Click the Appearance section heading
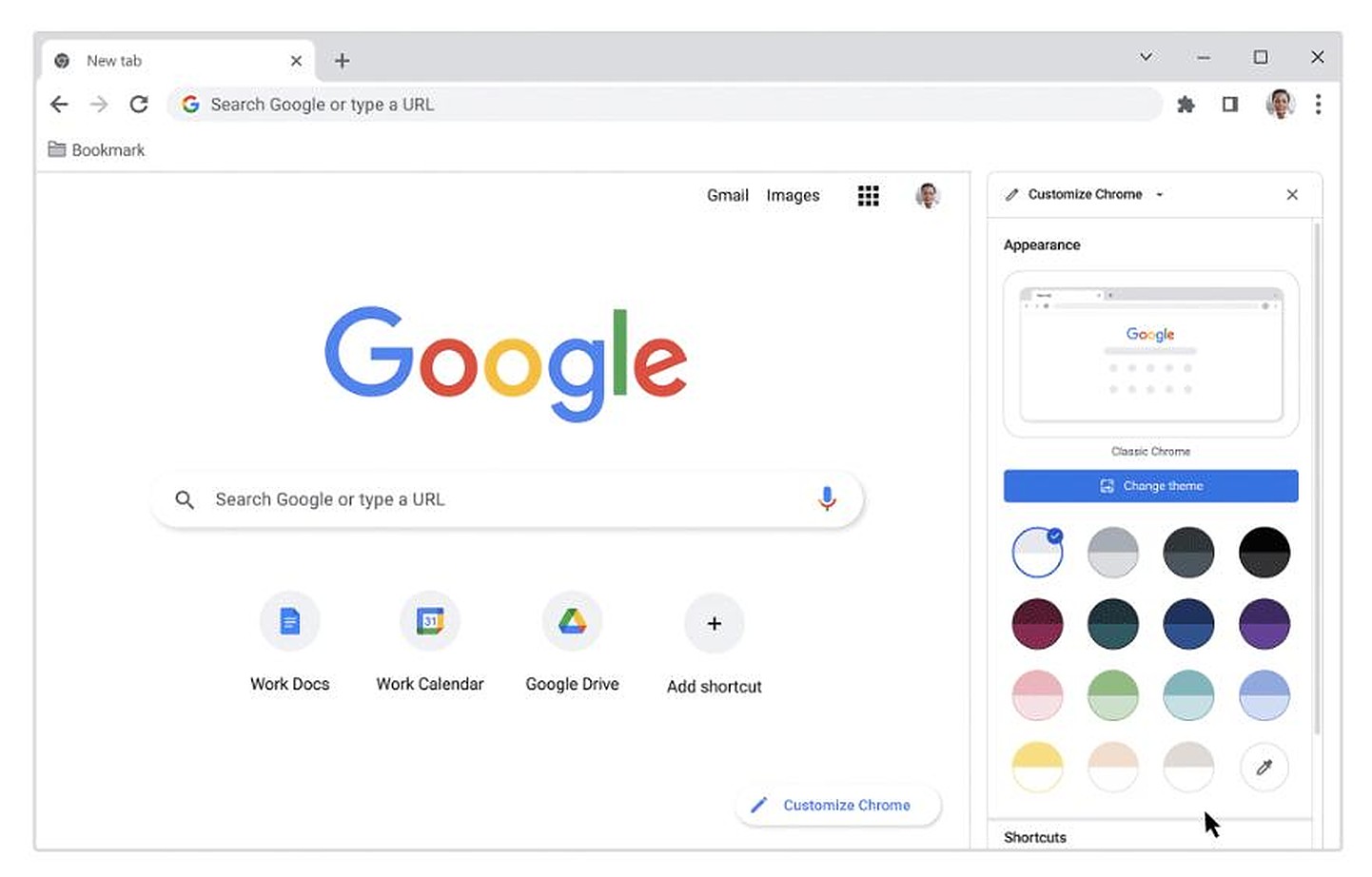The width and height of the screenshot is (1372, 877). [x=1042, y=245]
